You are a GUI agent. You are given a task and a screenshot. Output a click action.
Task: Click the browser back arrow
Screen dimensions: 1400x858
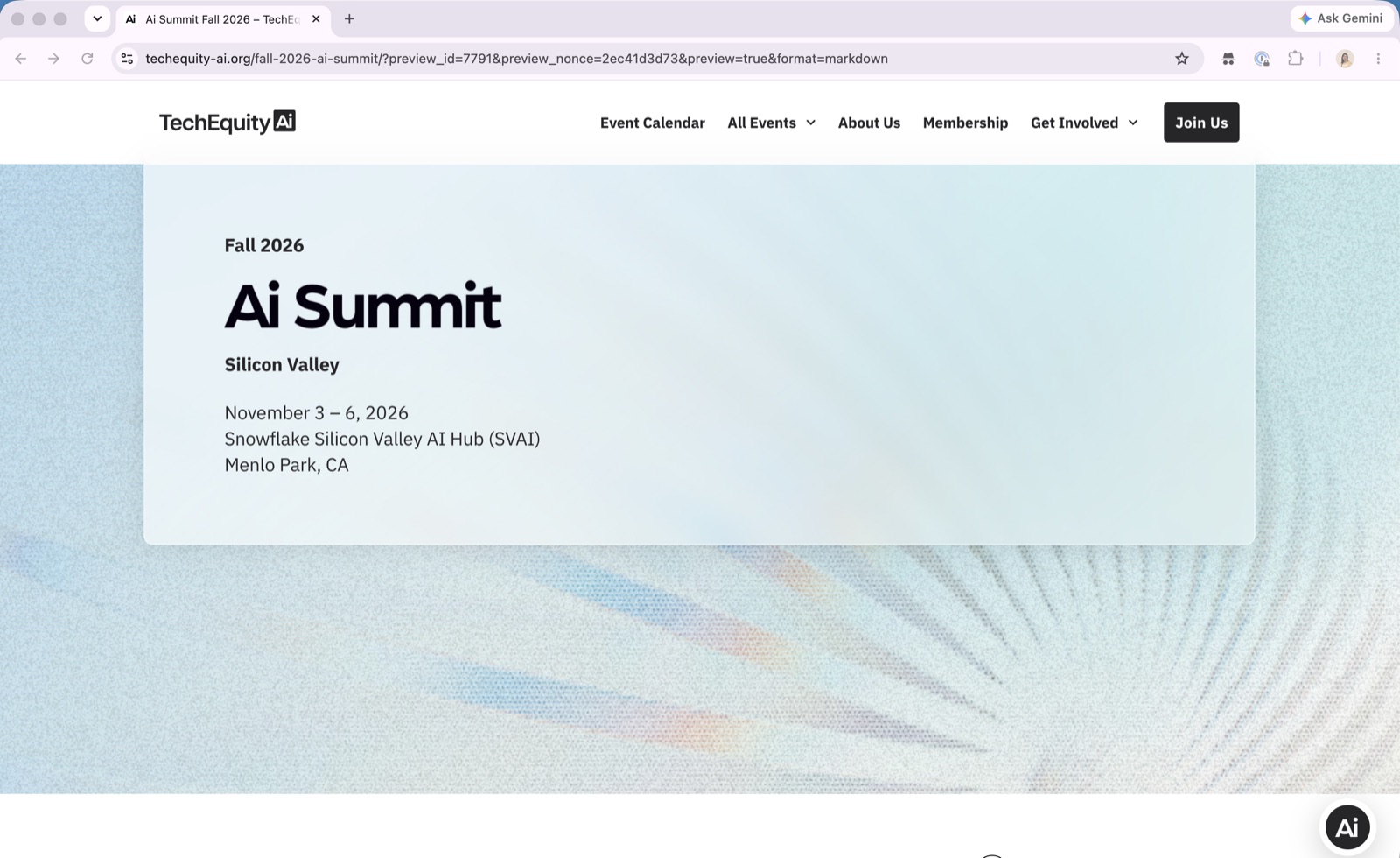pyautogui.click(x=21, y=59)
